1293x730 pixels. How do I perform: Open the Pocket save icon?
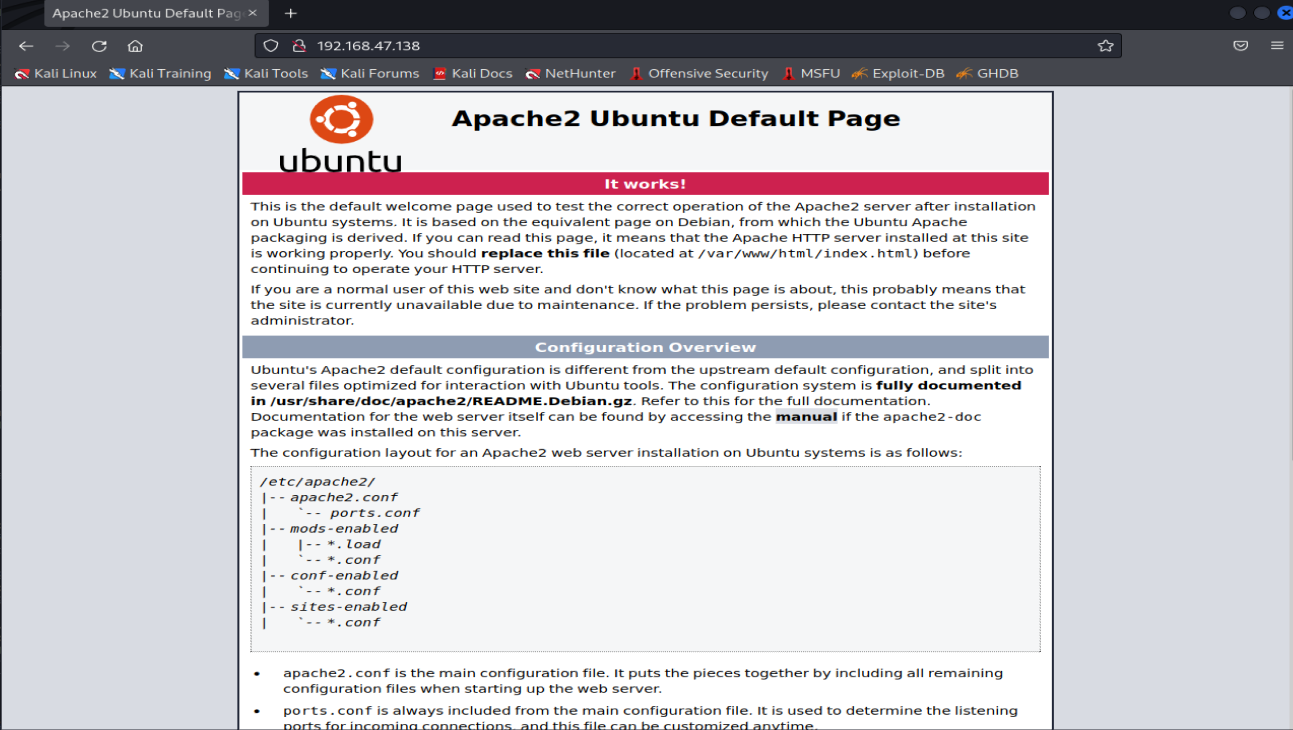pyautogui.click(x=1240, y=46)
